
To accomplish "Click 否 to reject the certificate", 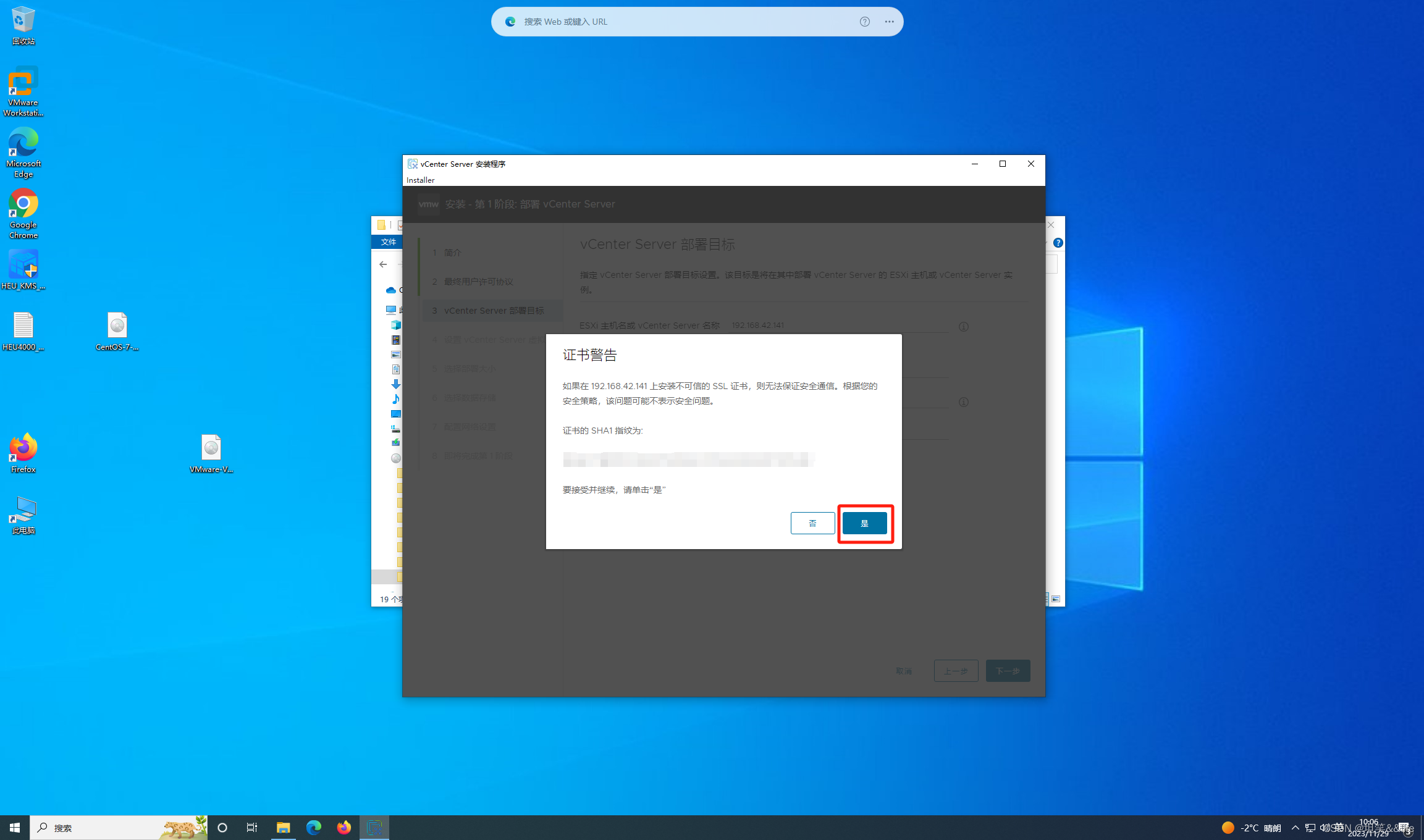I will point(812,523).
